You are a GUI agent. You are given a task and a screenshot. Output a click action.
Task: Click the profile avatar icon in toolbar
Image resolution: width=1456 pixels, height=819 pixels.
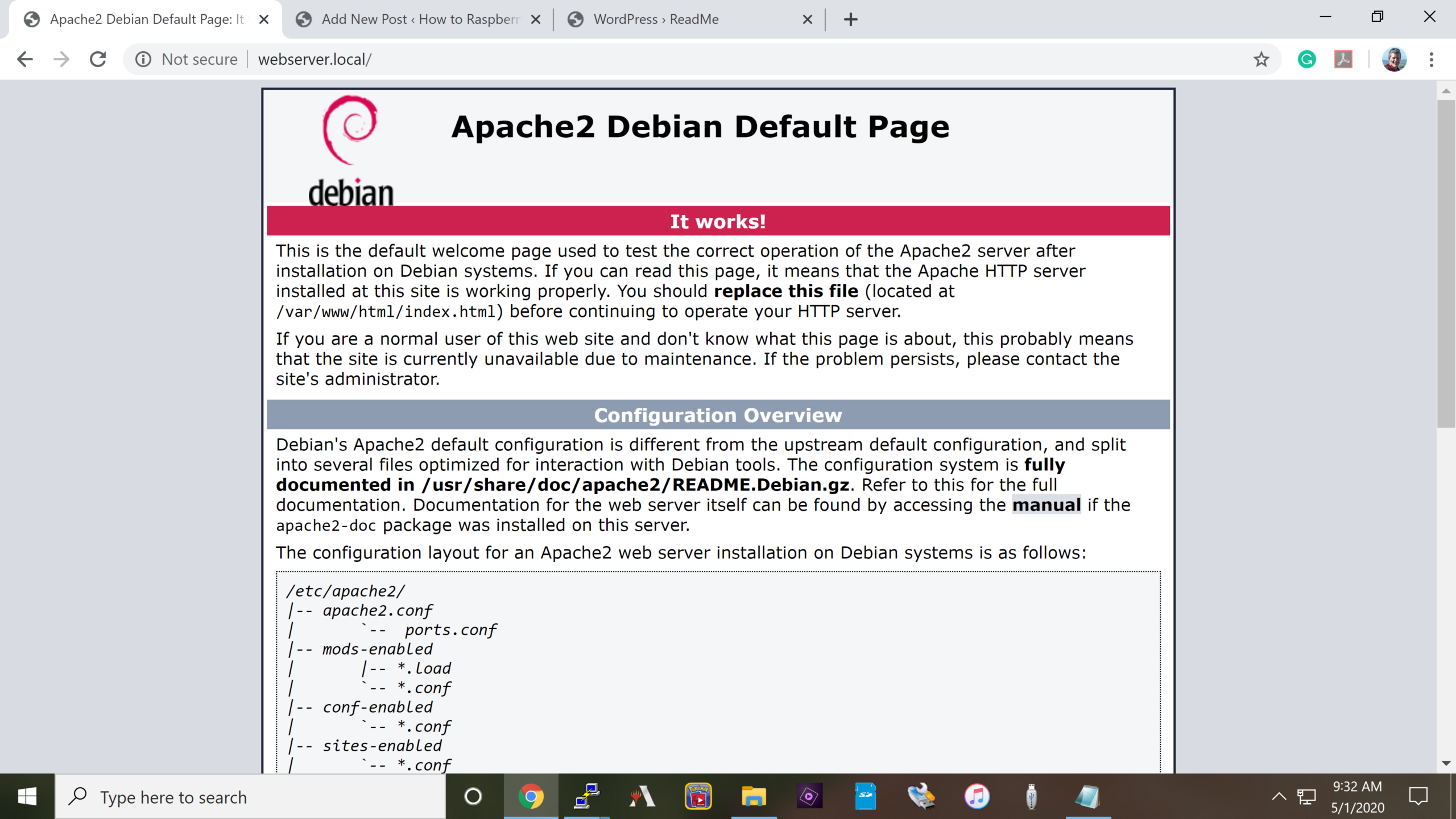(x=1394, y=59)
